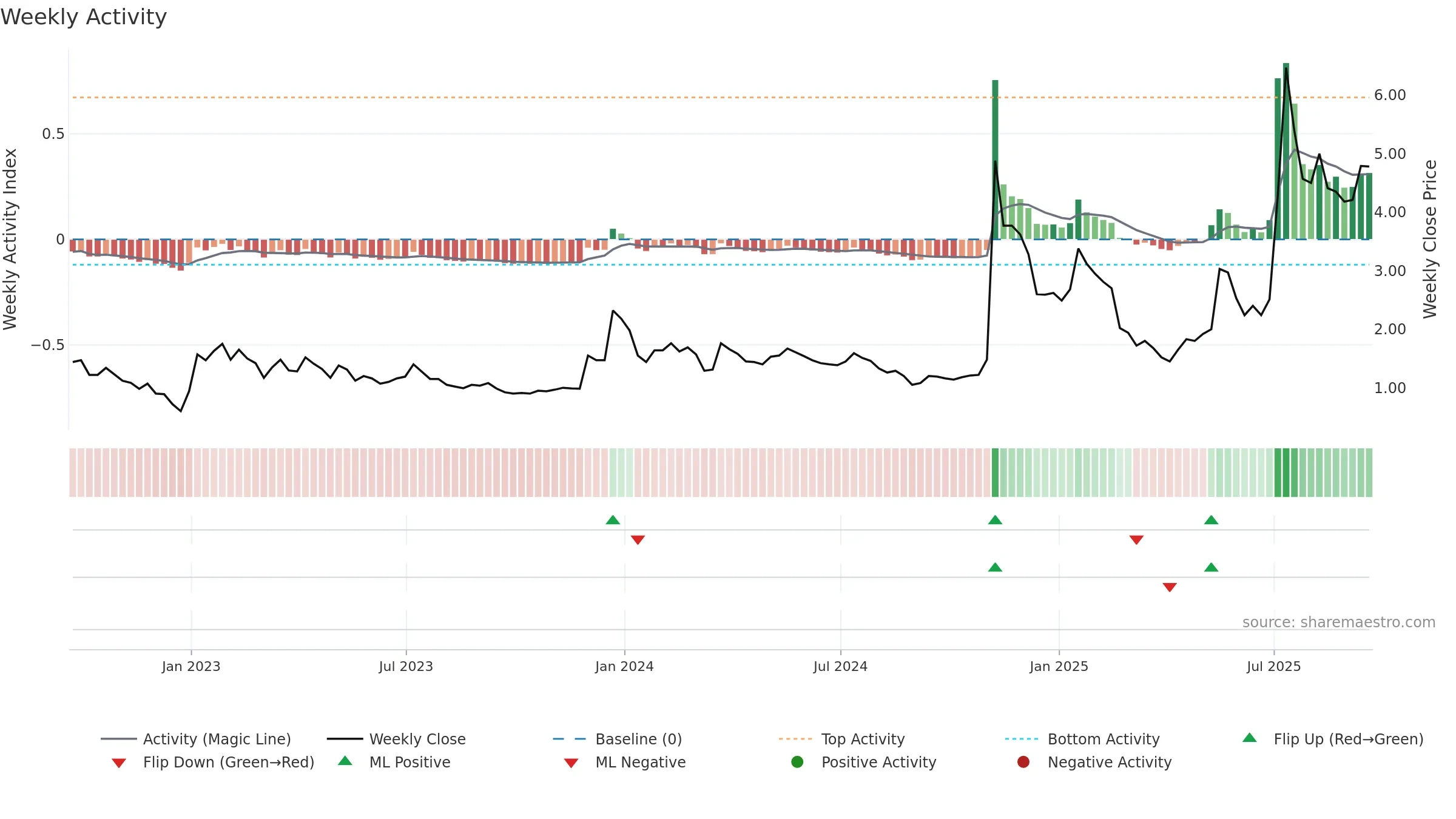Click the first-row red flip-down triangle in early 2025
1456x819 pixels.
[1136, 540]
